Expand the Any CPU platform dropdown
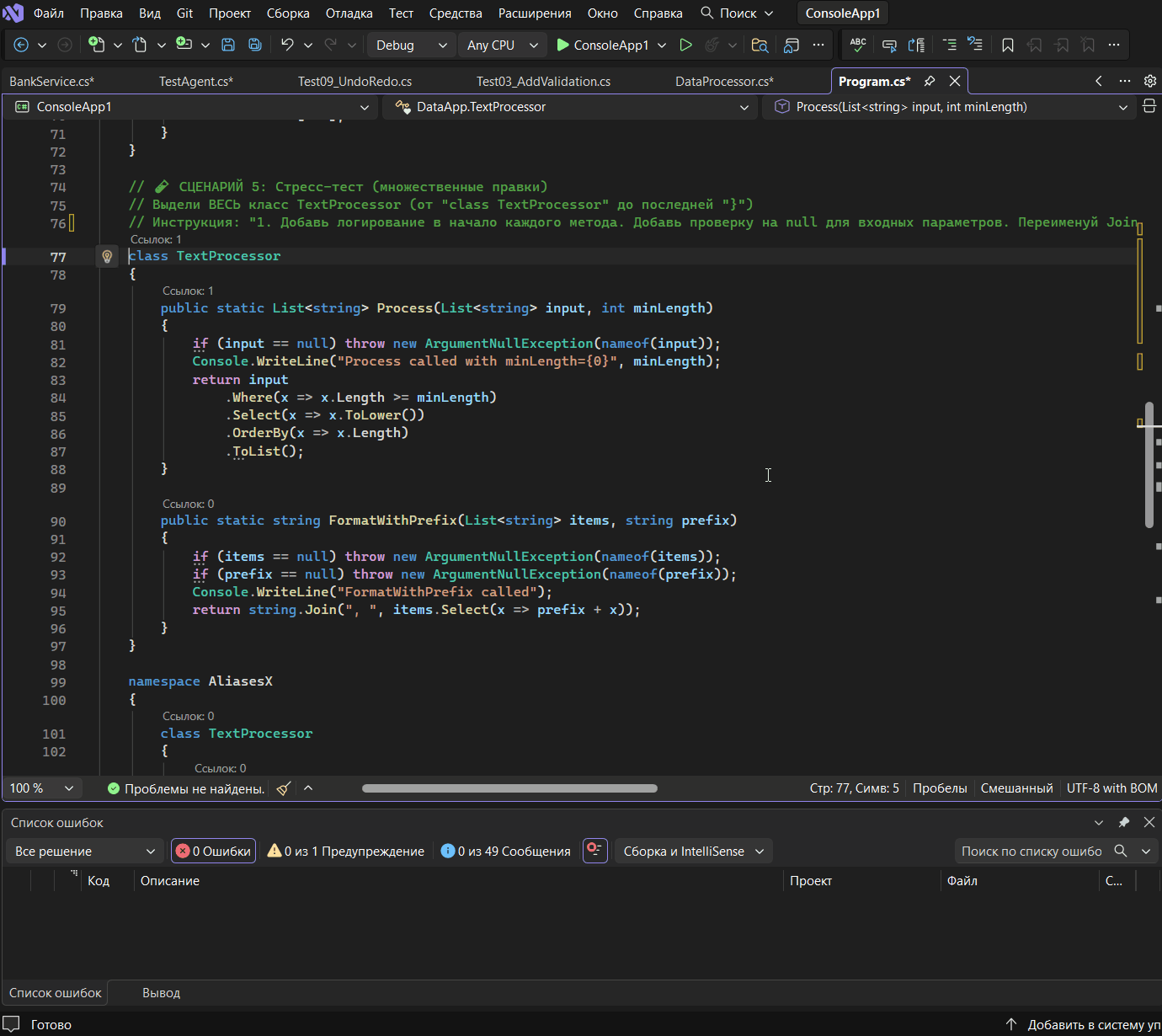 (502, 45)
